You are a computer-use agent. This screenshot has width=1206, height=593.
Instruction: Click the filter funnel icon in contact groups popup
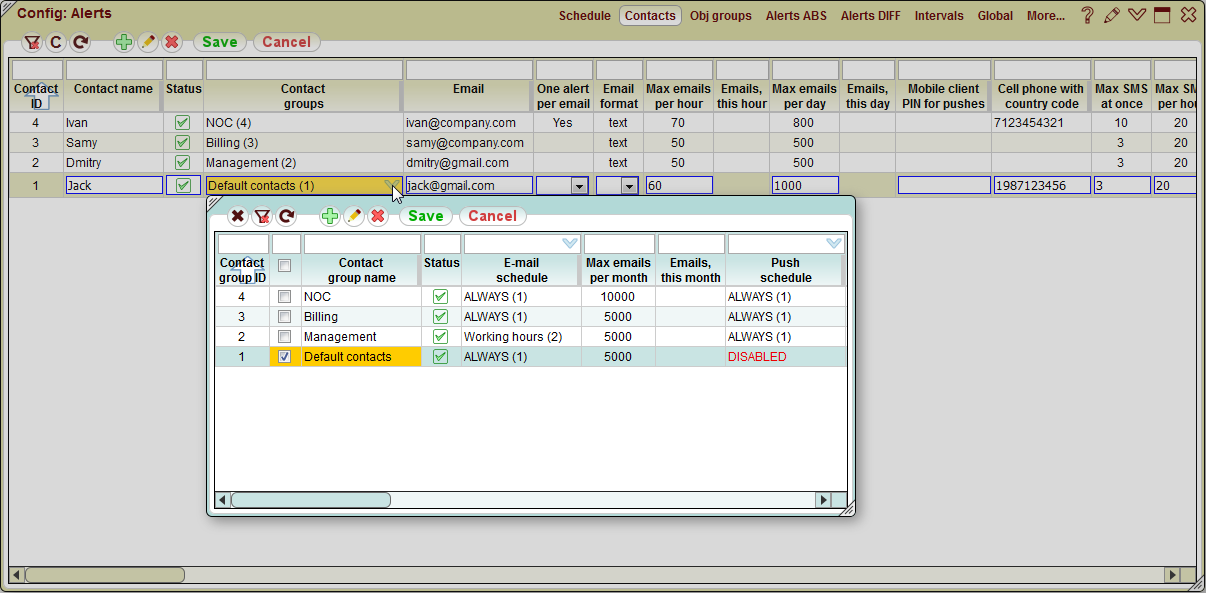[x=260, y=216]
